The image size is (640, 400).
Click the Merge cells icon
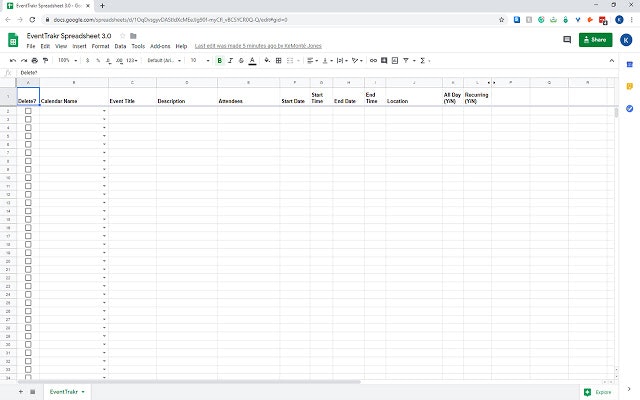290,60
